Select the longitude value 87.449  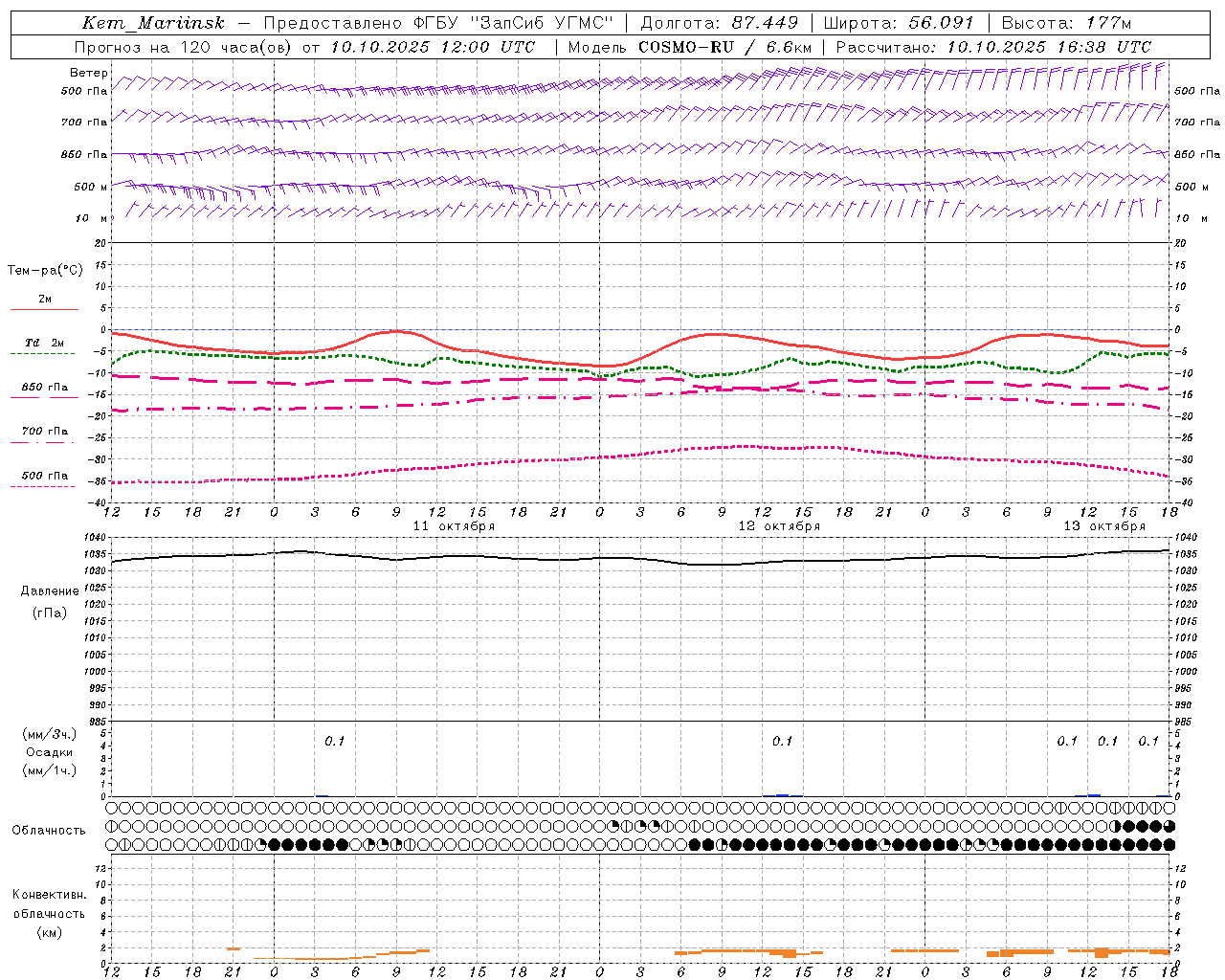point(767,23)
